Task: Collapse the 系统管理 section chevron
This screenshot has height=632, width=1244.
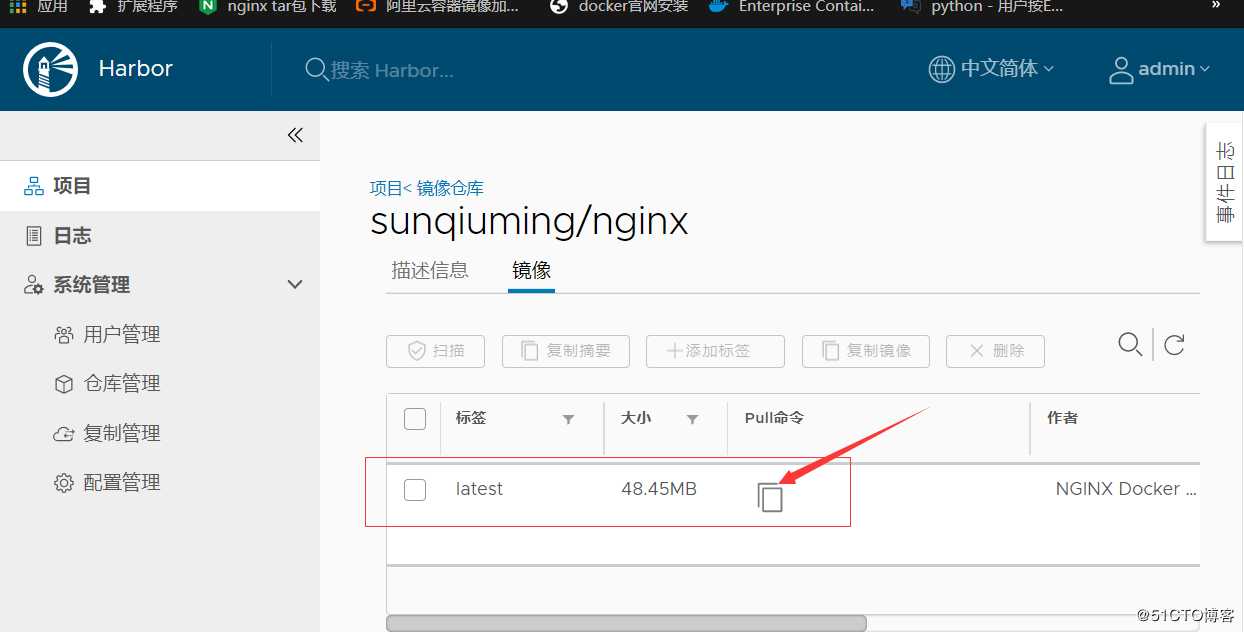Action: point(295,284)
